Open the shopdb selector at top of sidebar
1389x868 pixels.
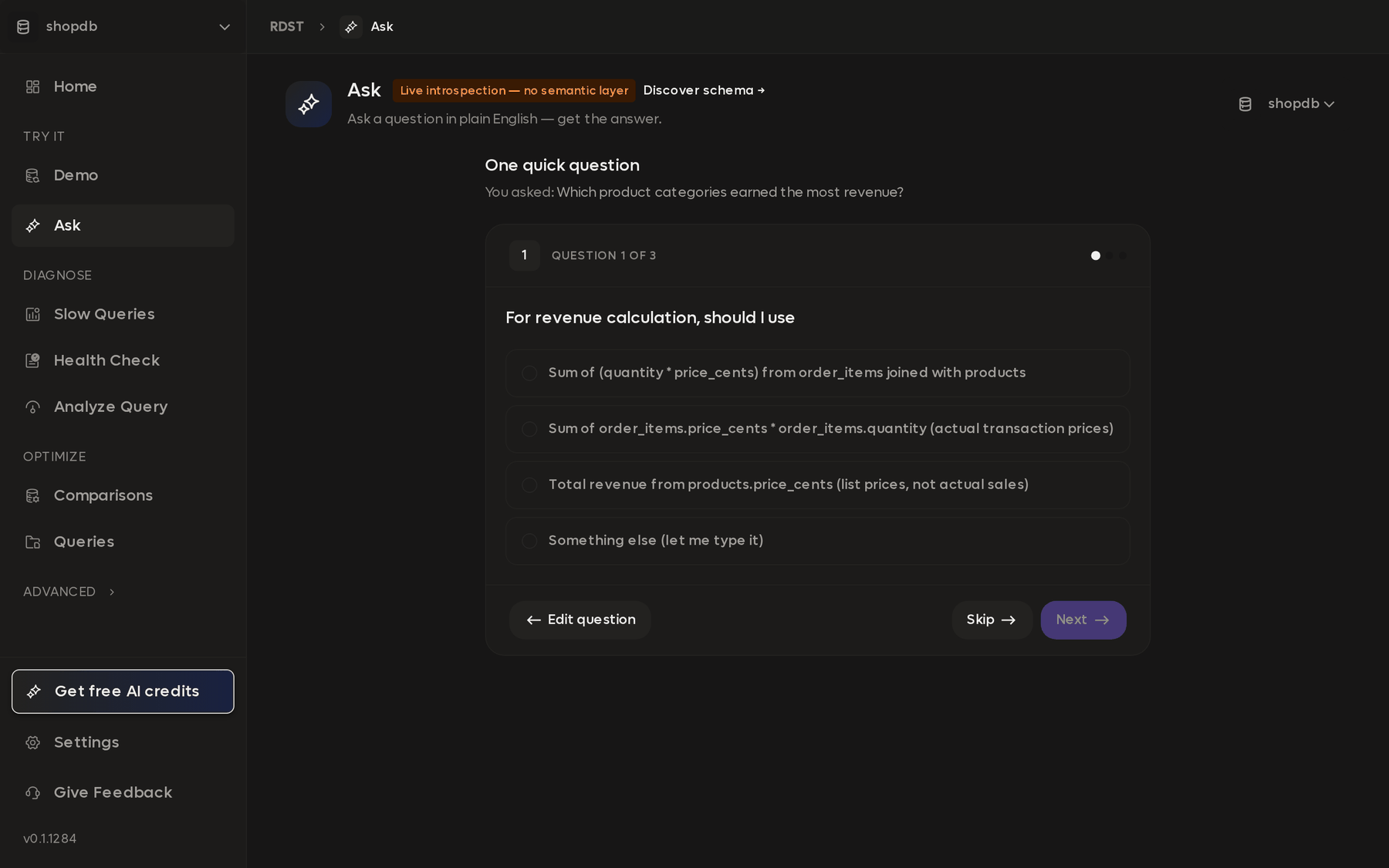click(x=123, y=26)
